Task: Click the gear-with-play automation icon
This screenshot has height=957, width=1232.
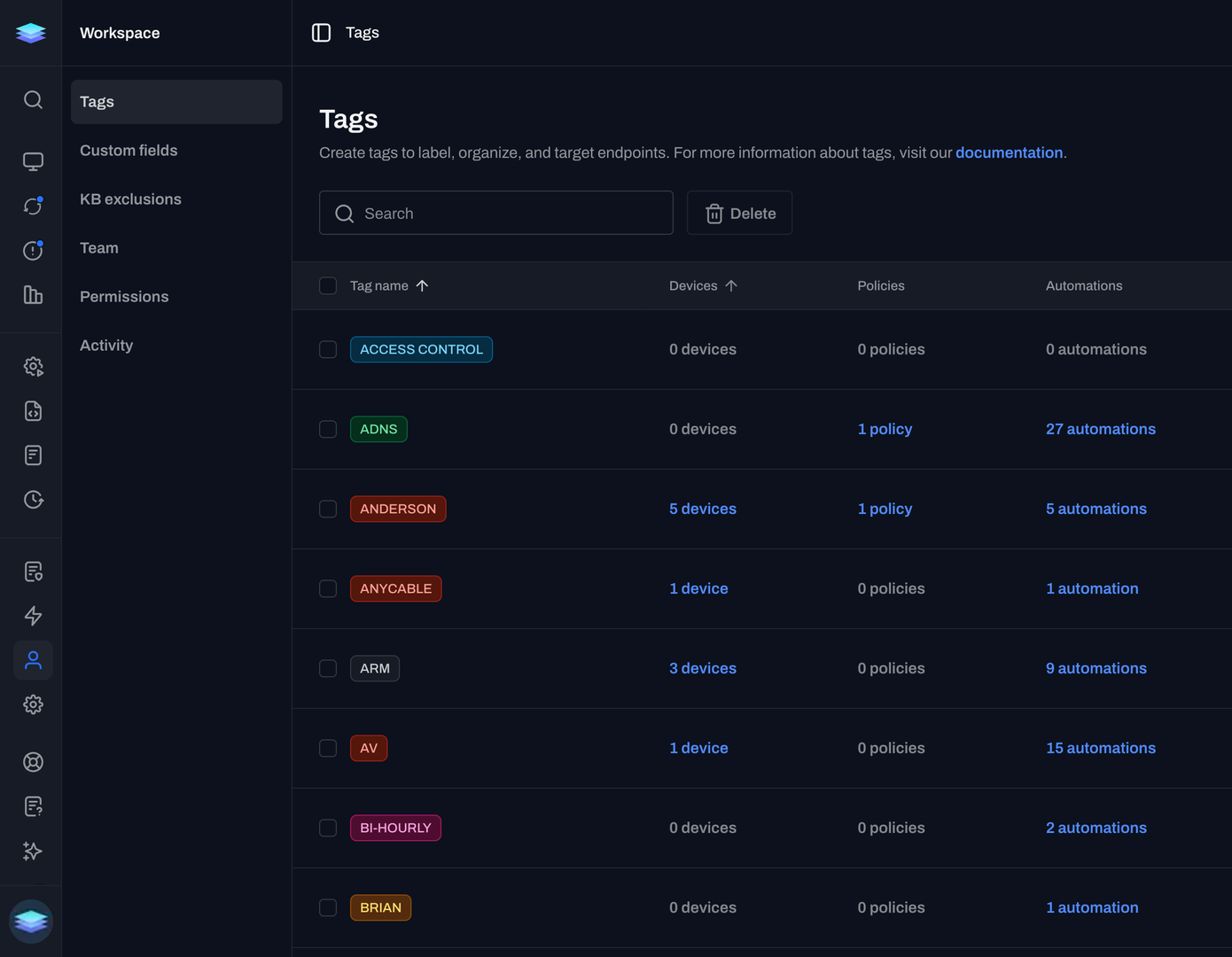Action: click(x=33, y=366)
